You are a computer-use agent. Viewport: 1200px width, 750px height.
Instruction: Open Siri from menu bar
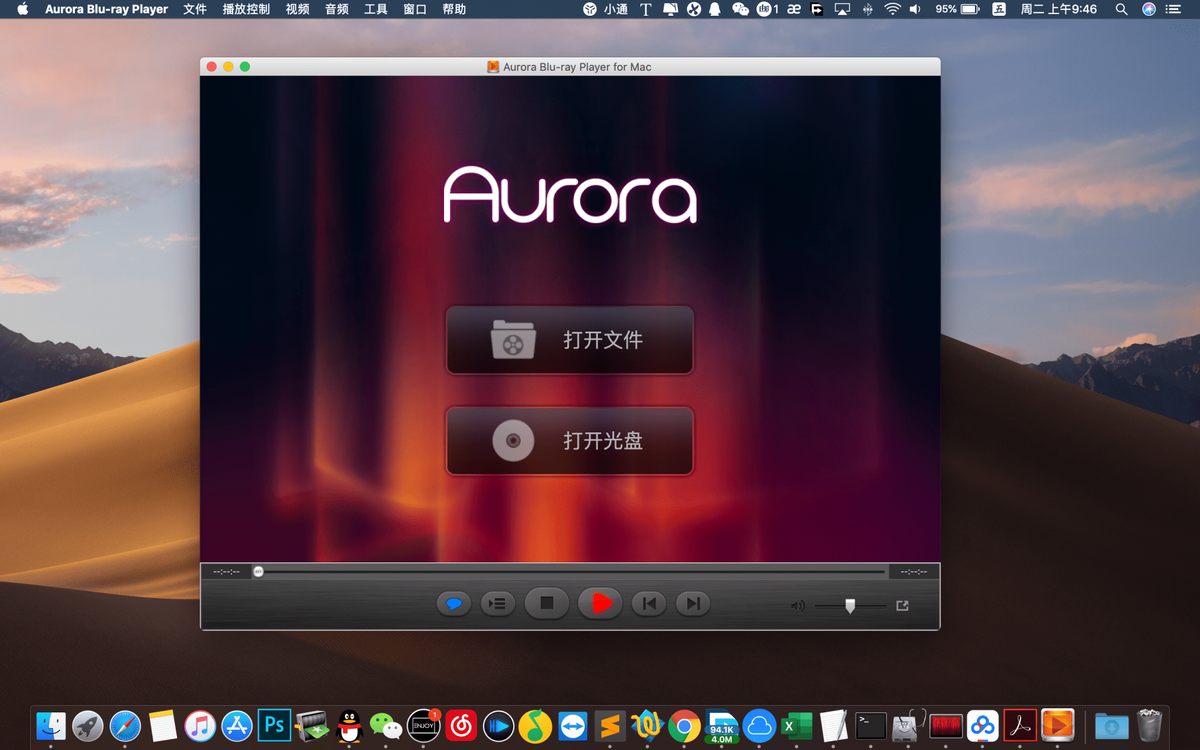click(1148, 9)
